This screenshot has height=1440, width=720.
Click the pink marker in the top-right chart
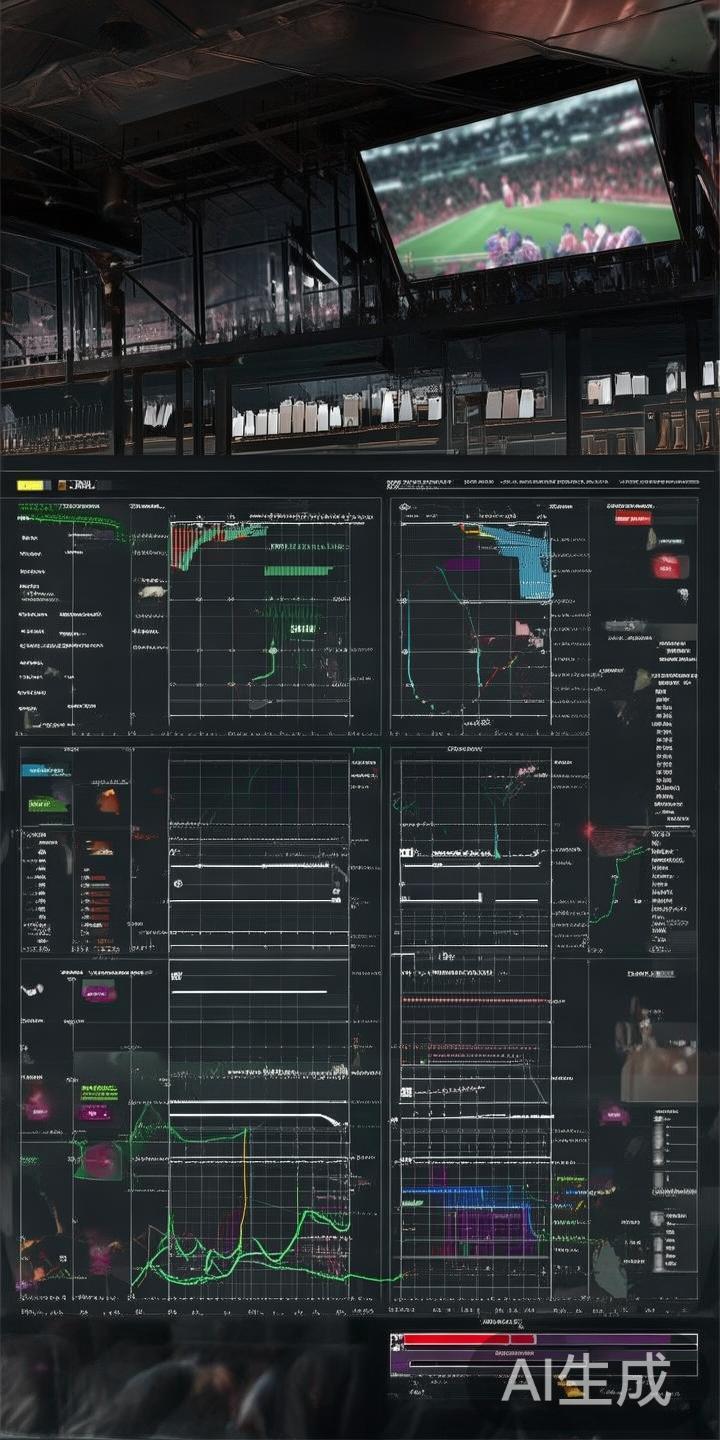523,628
